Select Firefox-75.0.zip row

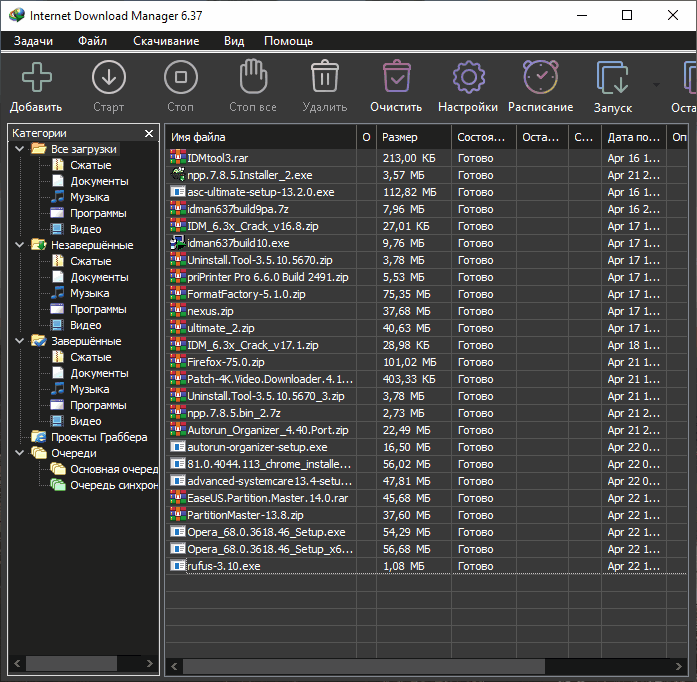(x=427, y=362)
